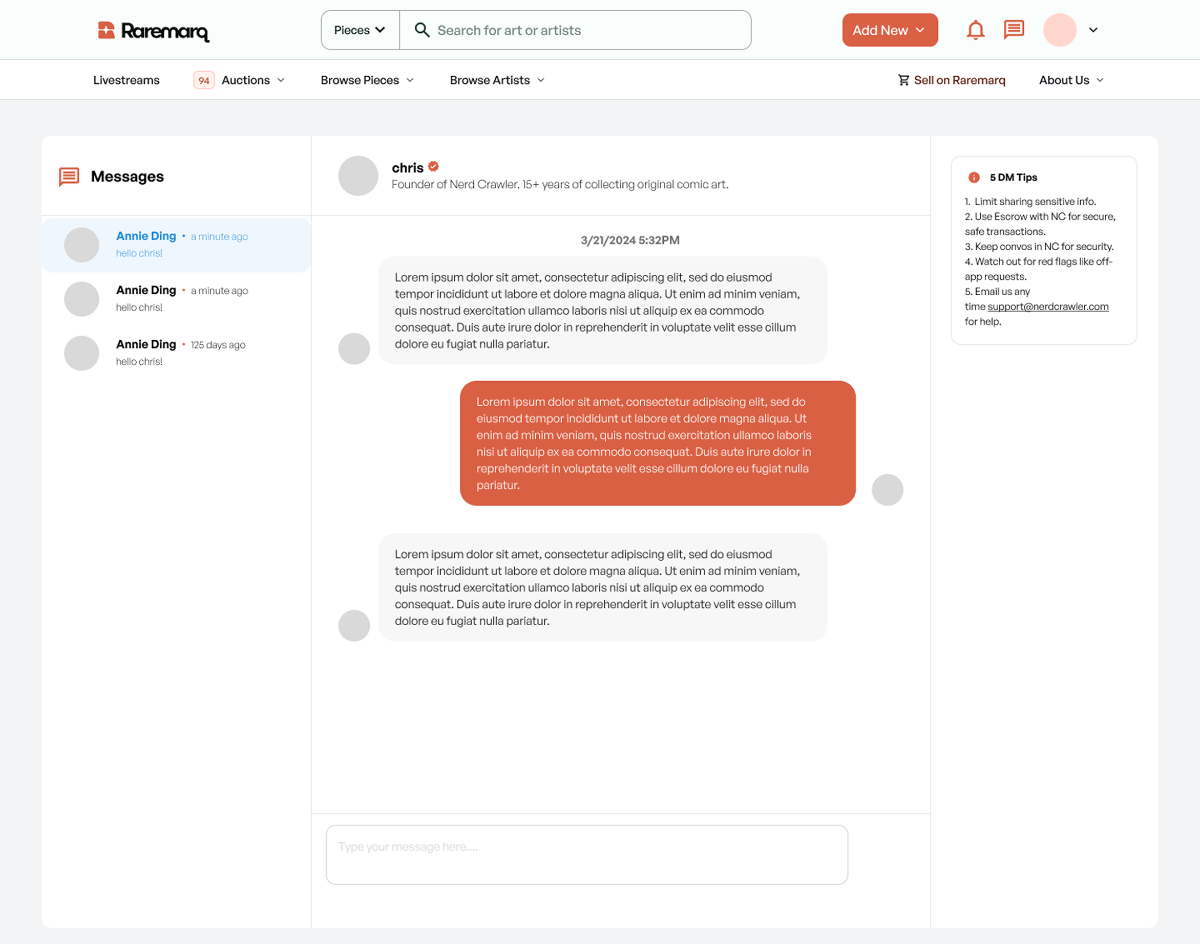Open the Auctions menu

click(246, 80)
